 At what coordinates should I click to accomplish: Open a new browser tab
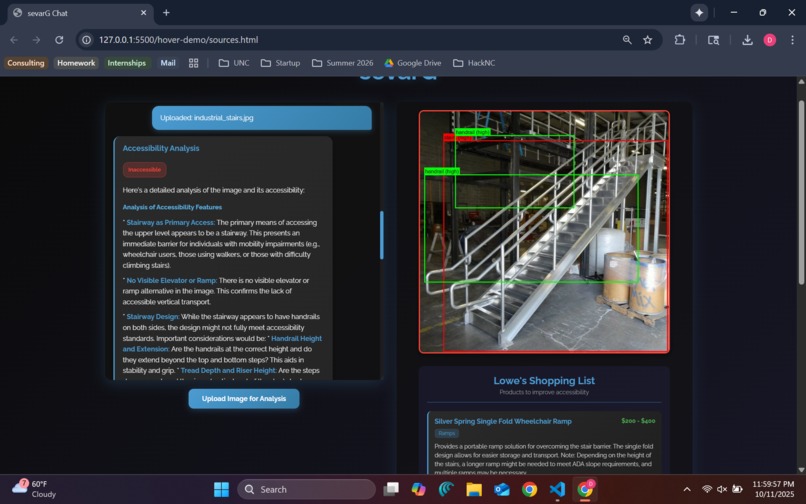point(166,13)
